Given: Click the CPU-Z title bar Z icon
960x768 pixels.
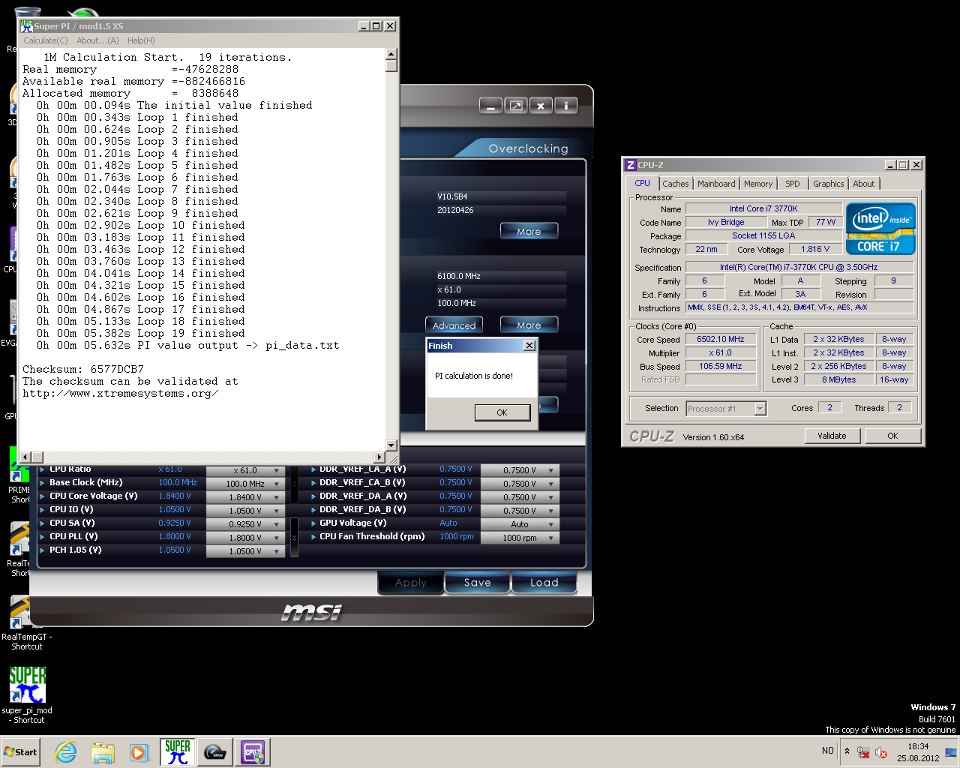Looking at the screenshot, I should click(x=631, y=165).
